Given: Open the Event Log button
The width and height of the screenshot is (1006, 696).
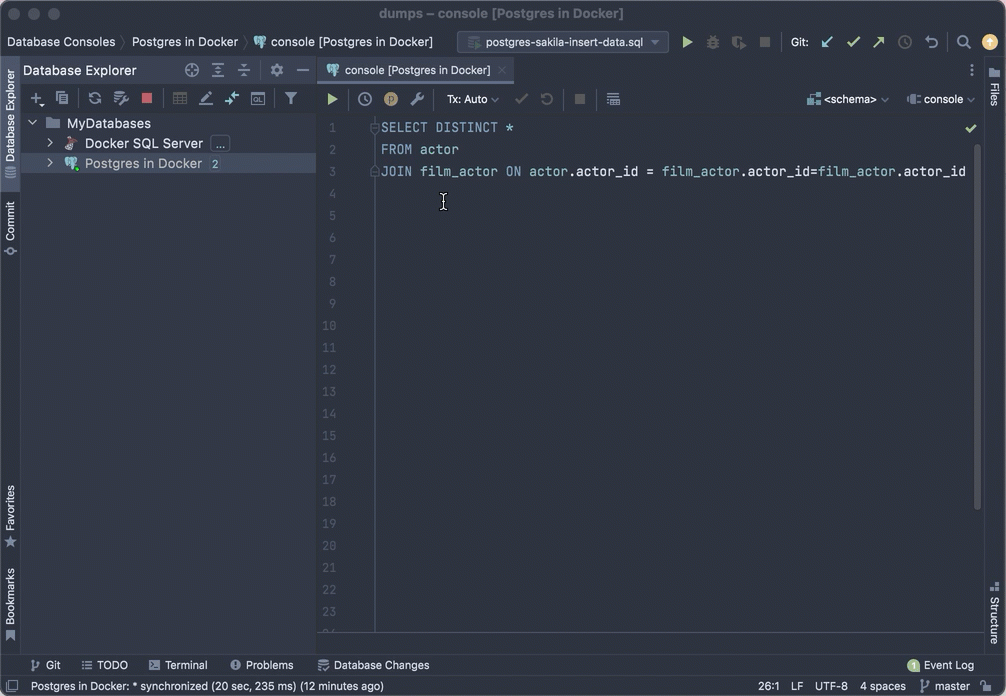Looking at the screenshot, I should point(940,665).
